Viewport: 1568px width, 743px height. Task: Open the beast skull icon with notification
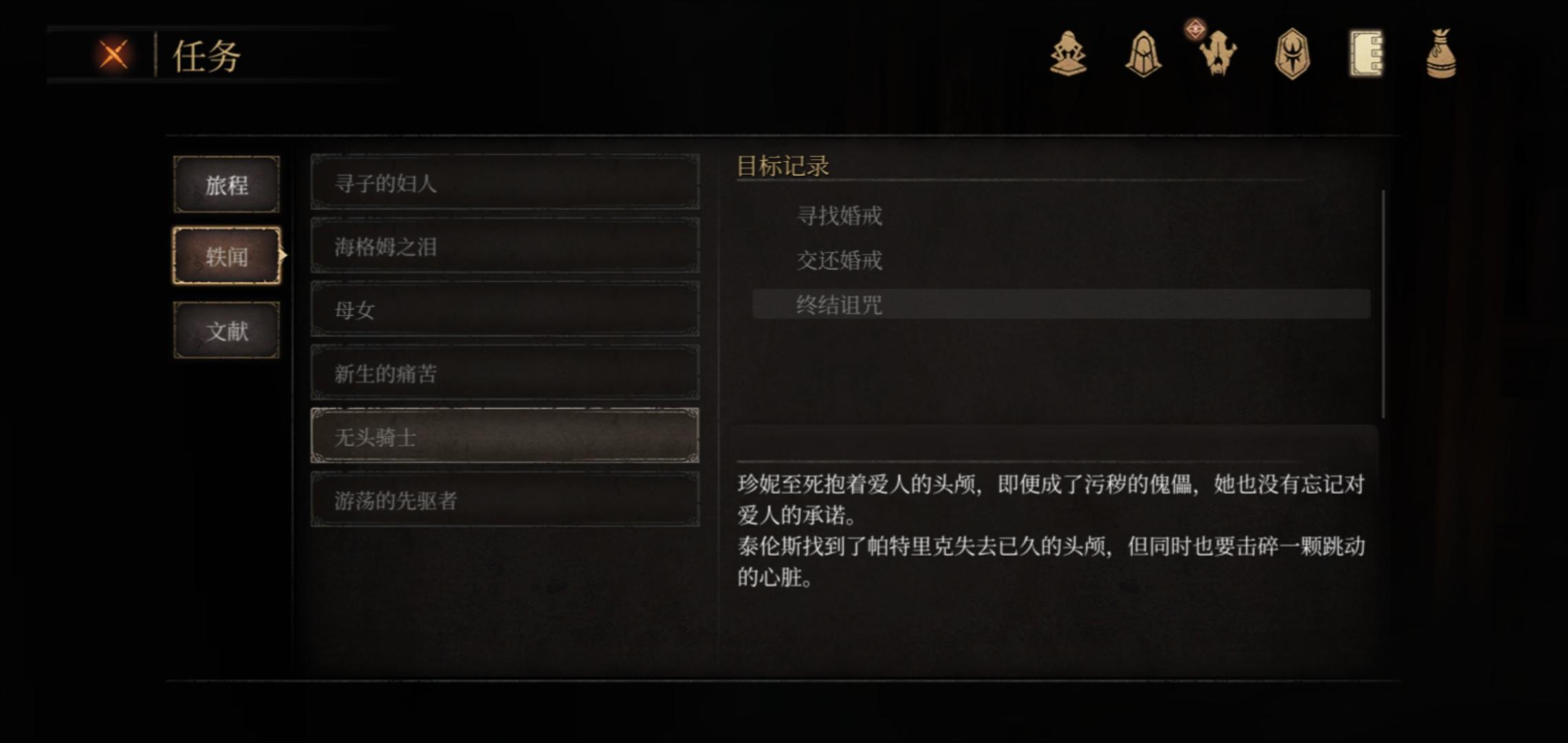click(x=1217, y=52)
